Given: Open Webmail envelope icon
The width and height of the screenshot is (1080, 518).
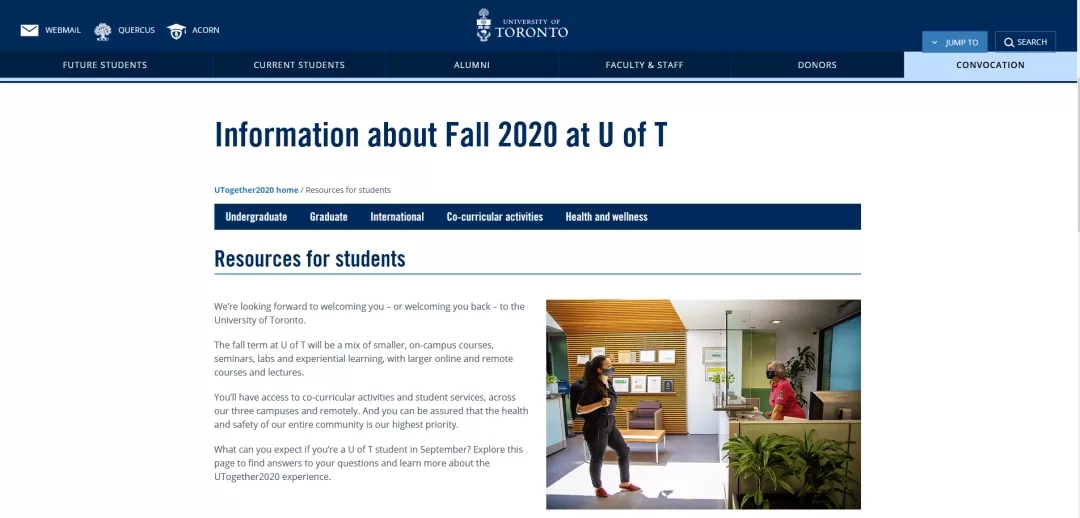Looking at the screenshot, I should click(30, 30).
